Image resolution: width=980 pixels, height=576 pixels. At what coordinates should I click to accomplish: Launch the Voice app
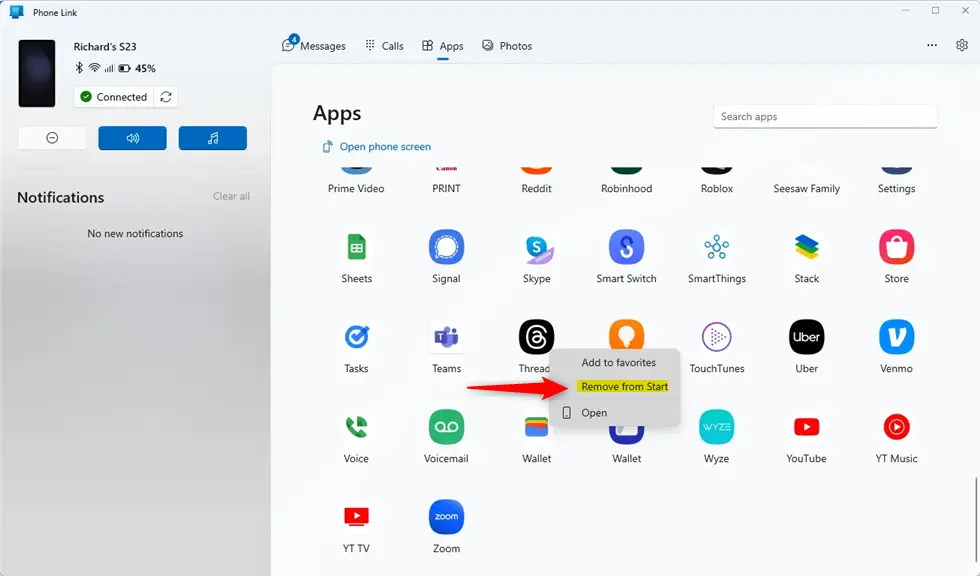click(356, 427)
